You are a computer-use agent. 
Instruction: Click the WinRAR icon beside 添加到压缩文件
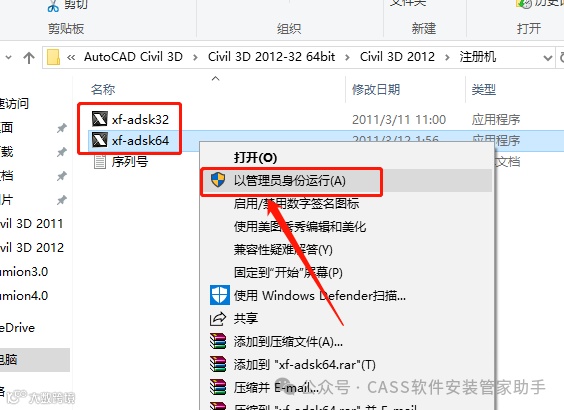point(218,341)
